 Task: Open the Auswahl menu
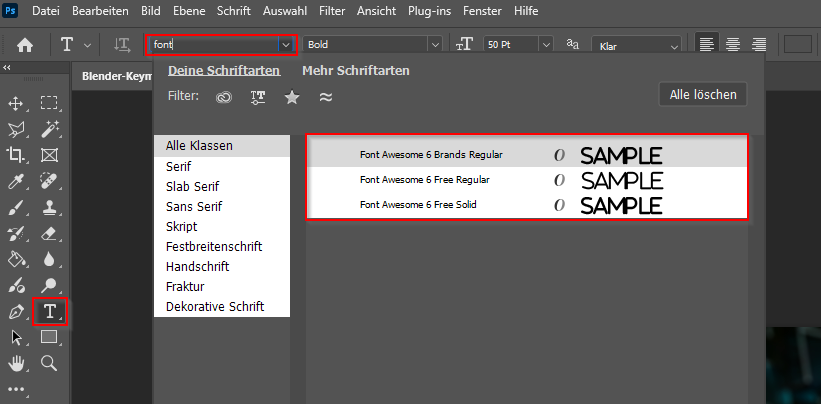(x=285, y=10)
